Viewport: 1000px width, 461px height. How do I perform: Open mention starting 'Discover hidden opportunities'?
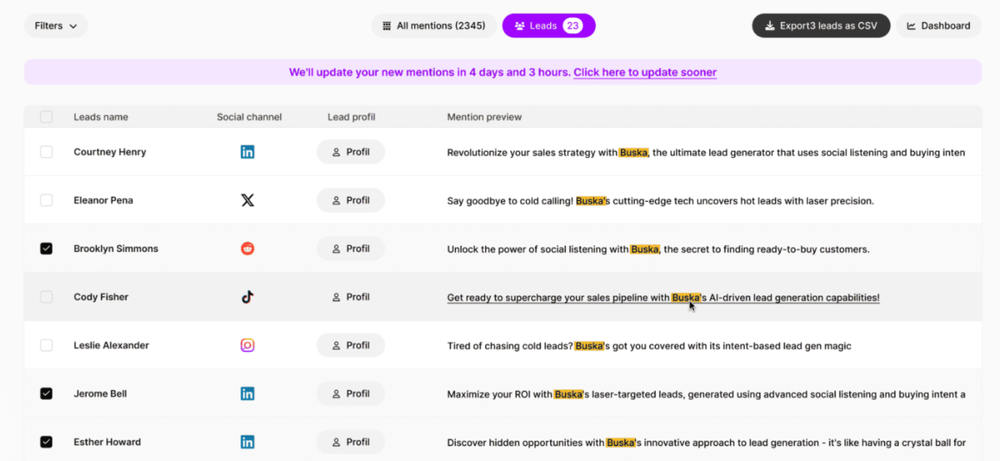pyautogui.click(x=706, y=443)
